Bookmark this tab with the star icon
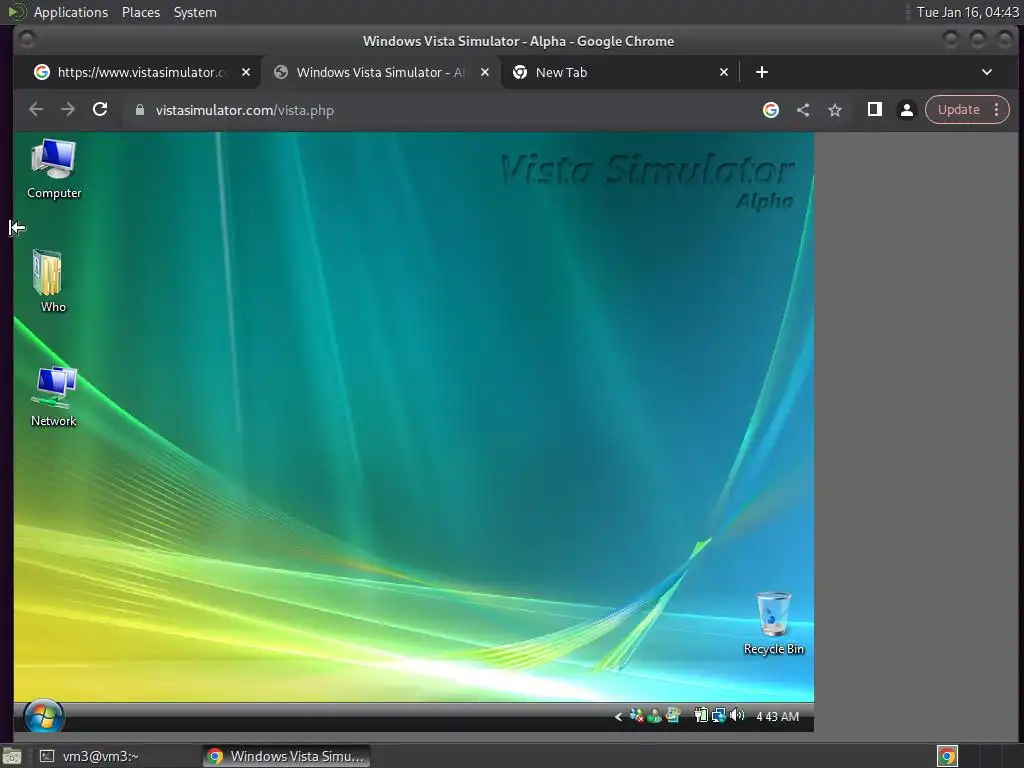The image size is (1024, 768). pos(835,110)
